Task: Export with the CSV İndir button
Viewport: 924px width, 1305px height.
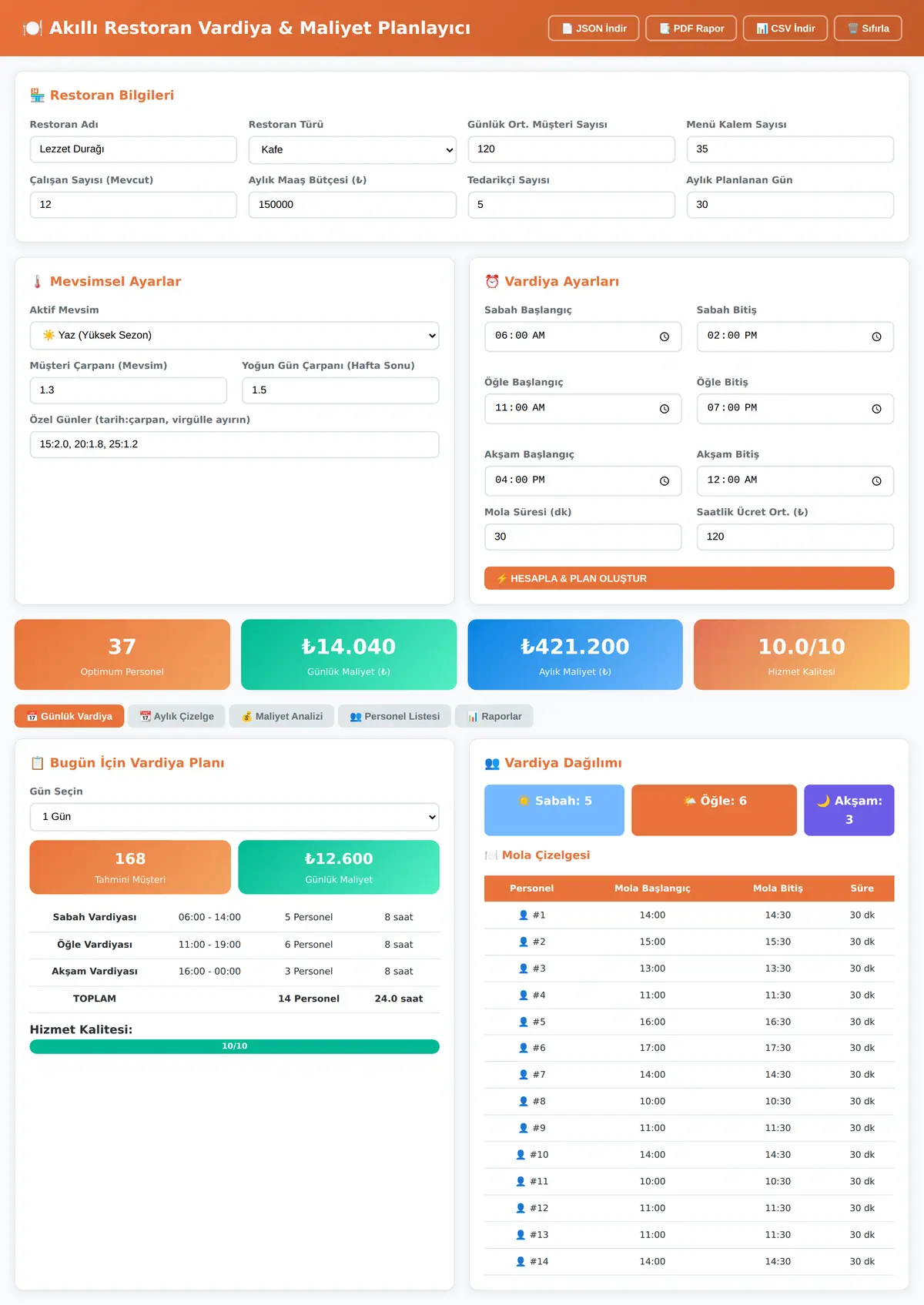Action: coord(785,28)
